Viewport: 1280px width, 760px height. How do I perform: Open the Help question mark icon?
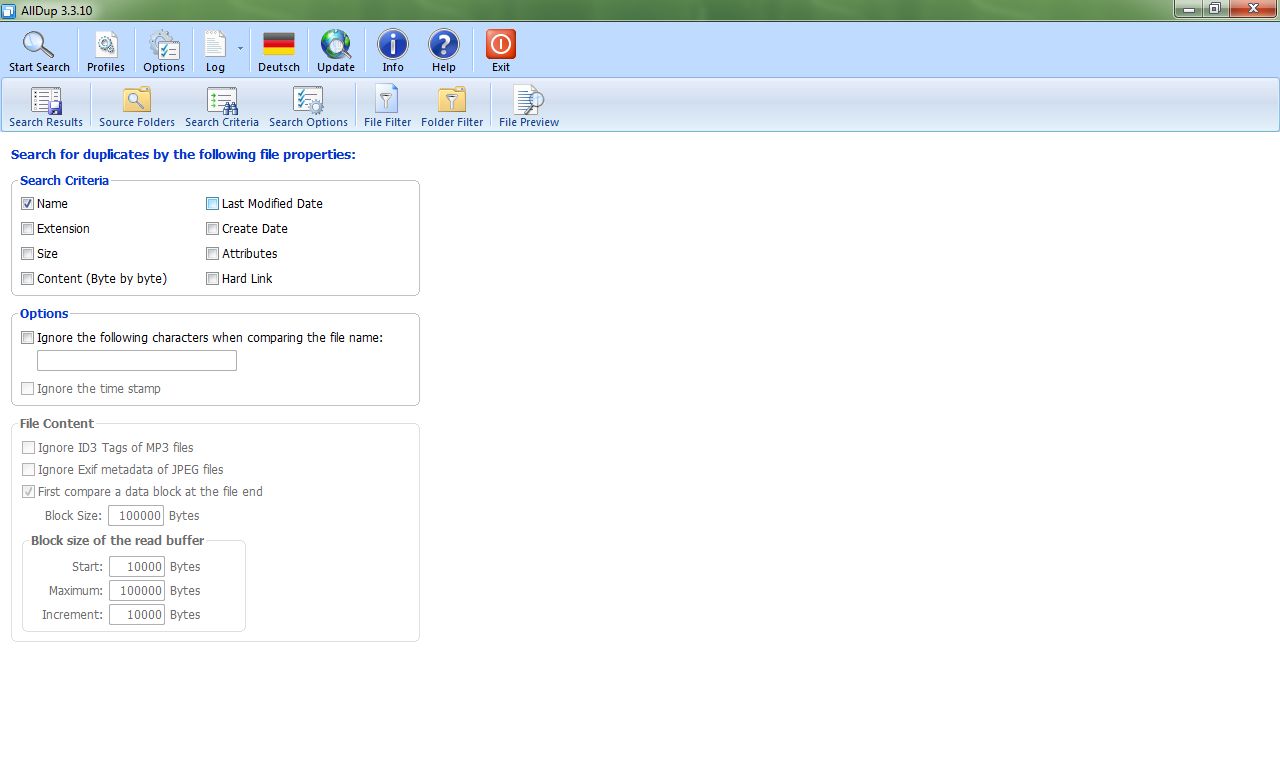444,45
